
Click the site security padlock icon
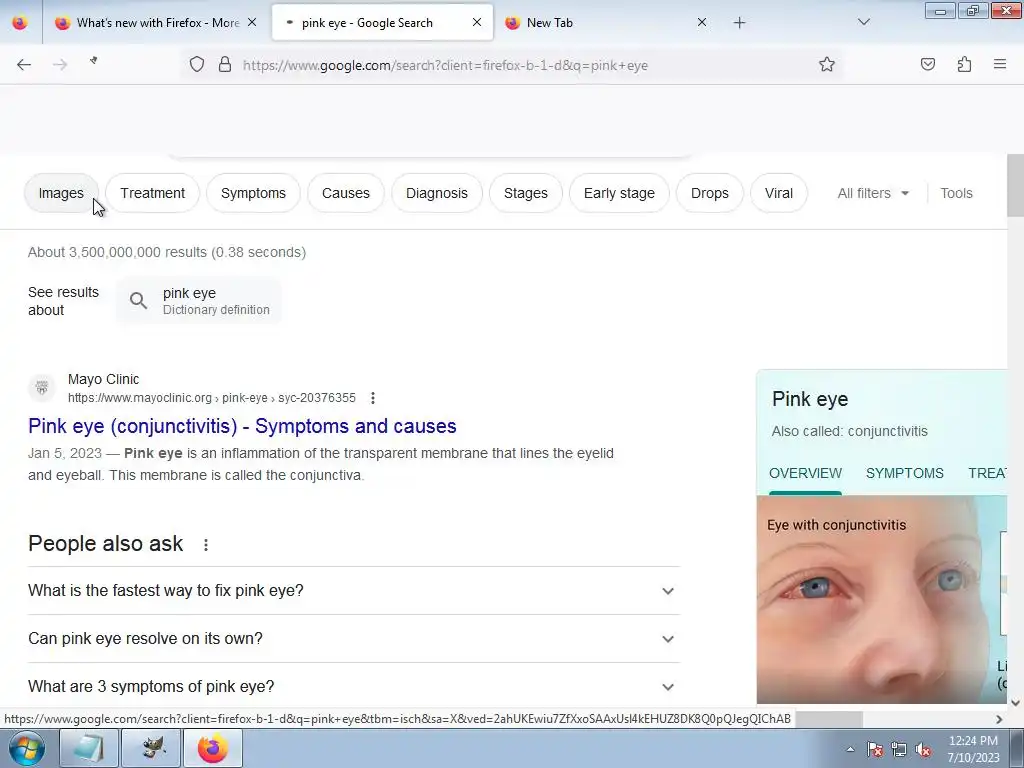click(225, 64)
